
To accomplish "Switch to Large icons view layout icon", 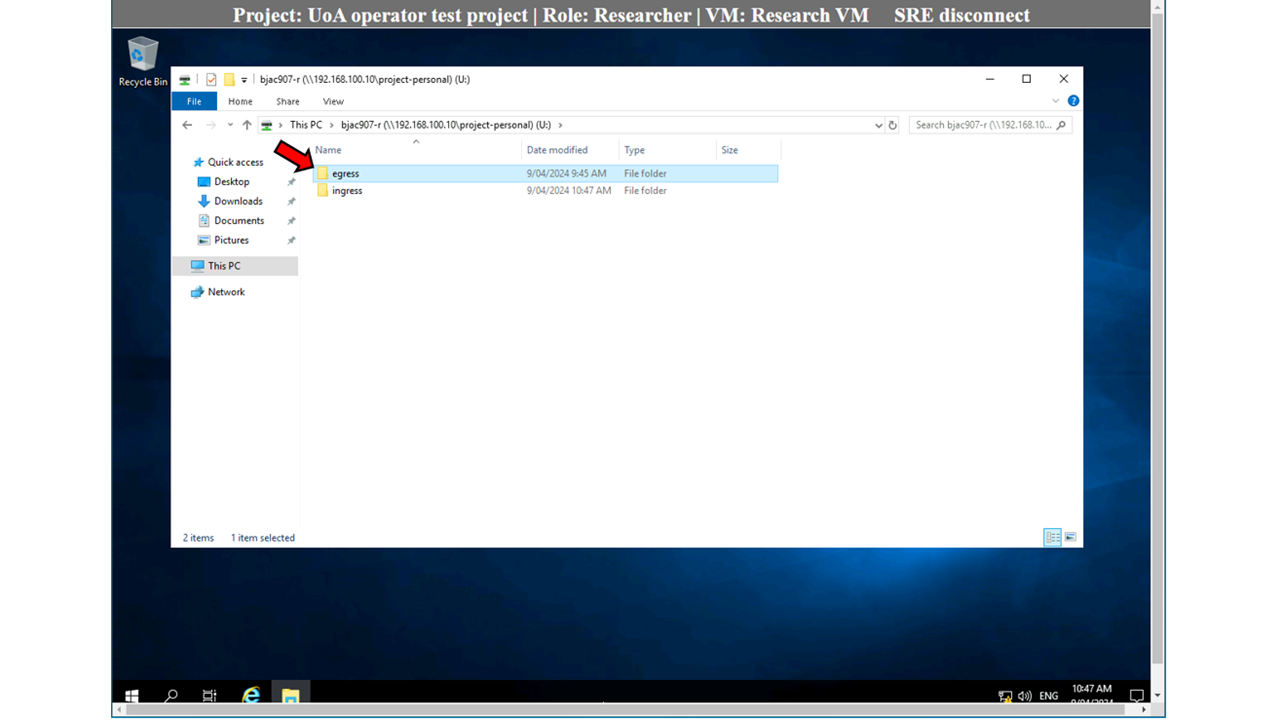I will click(x=1070, y=537).
